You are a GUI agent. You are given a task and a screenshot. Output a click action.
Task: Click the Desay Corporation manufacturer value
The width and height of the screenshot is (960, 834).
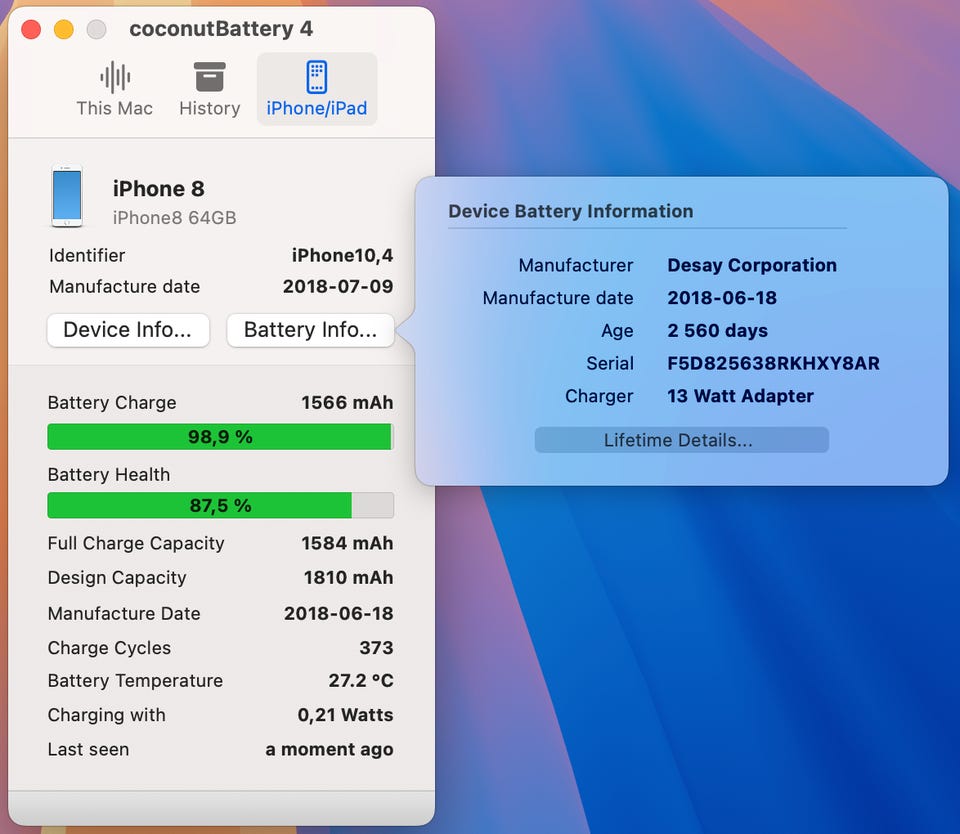(x=752, y=265)
